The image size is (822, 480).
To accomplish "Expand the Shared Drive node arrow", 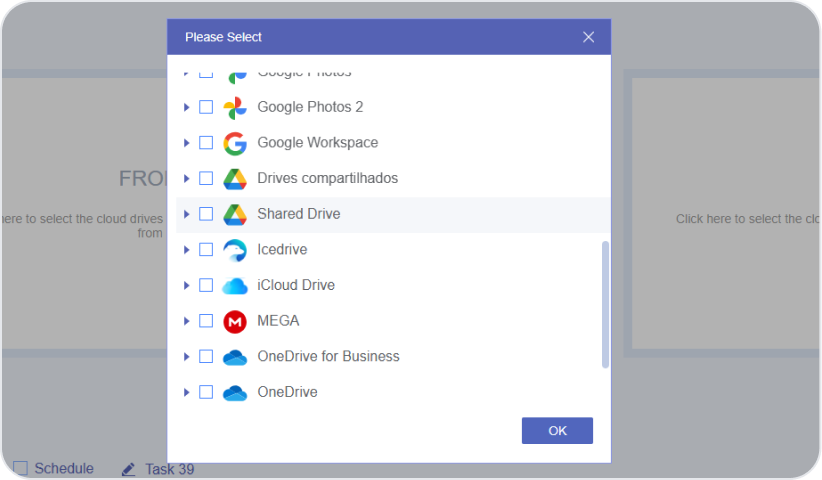I will point(186,214).
